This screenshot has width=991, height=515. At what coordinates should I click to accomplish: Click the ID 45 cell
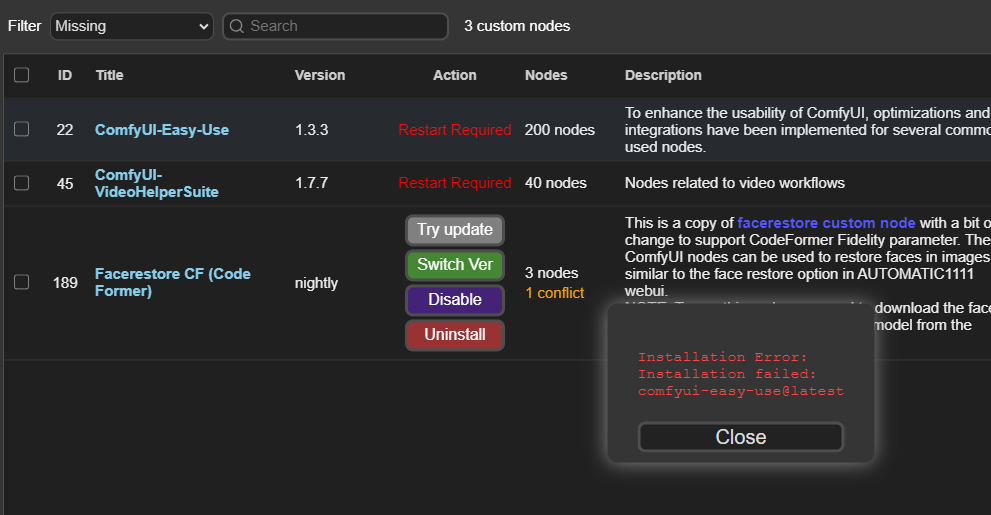click(x=64, y=183)
